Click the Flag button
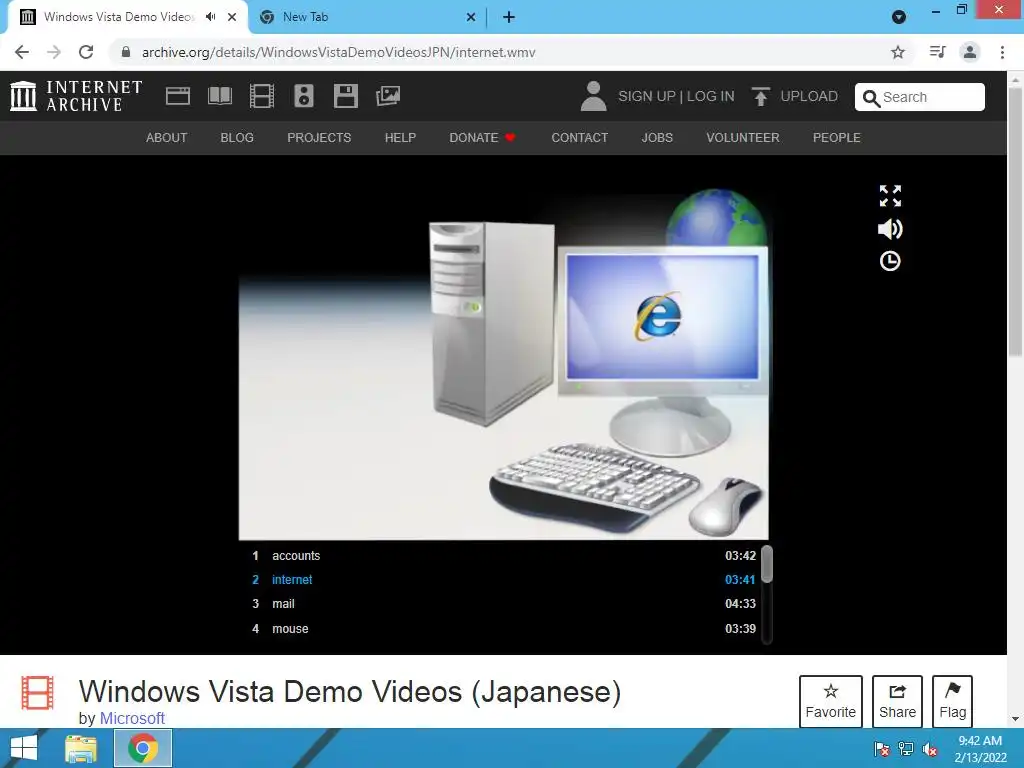 point(952,701)
